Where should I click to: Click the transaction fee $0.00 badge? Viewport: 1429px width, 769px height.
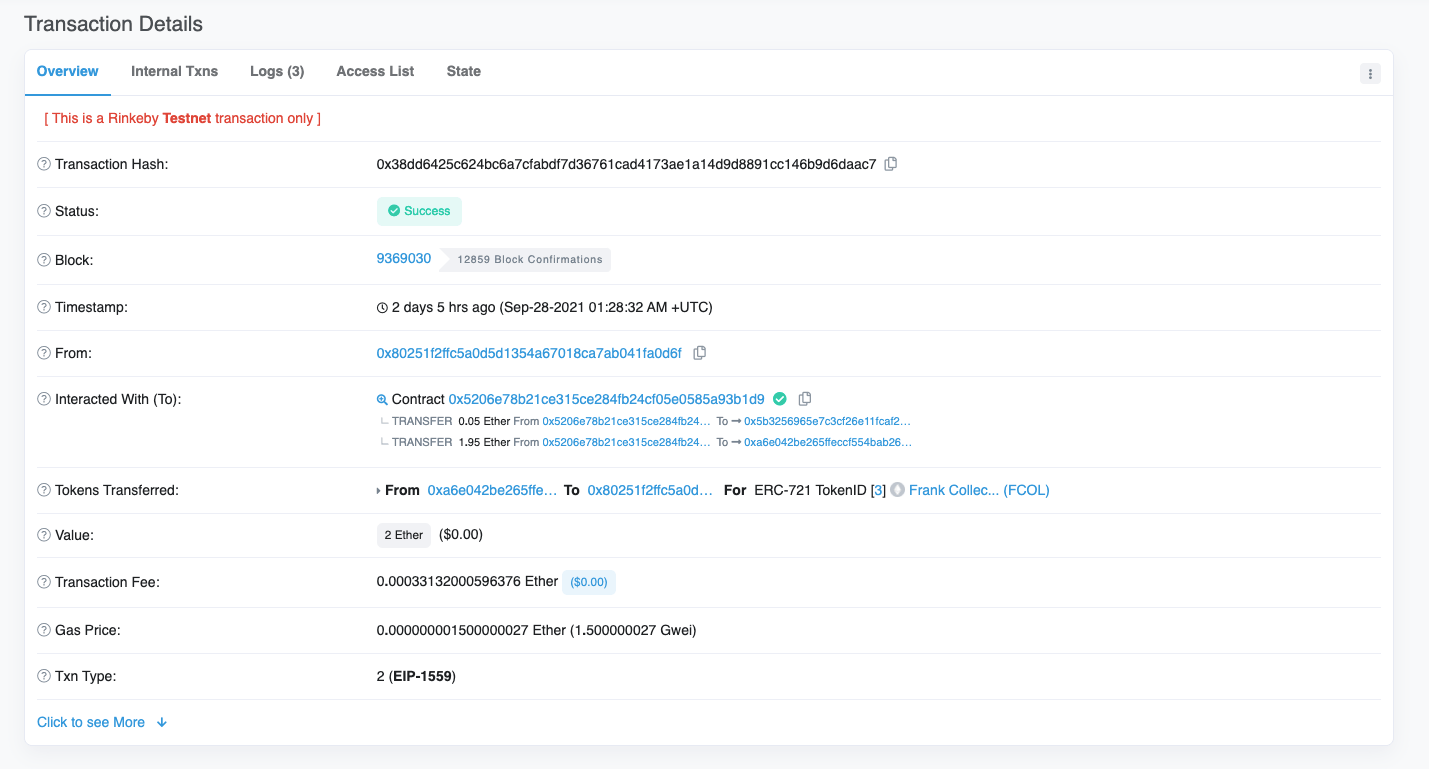[588, 582]
